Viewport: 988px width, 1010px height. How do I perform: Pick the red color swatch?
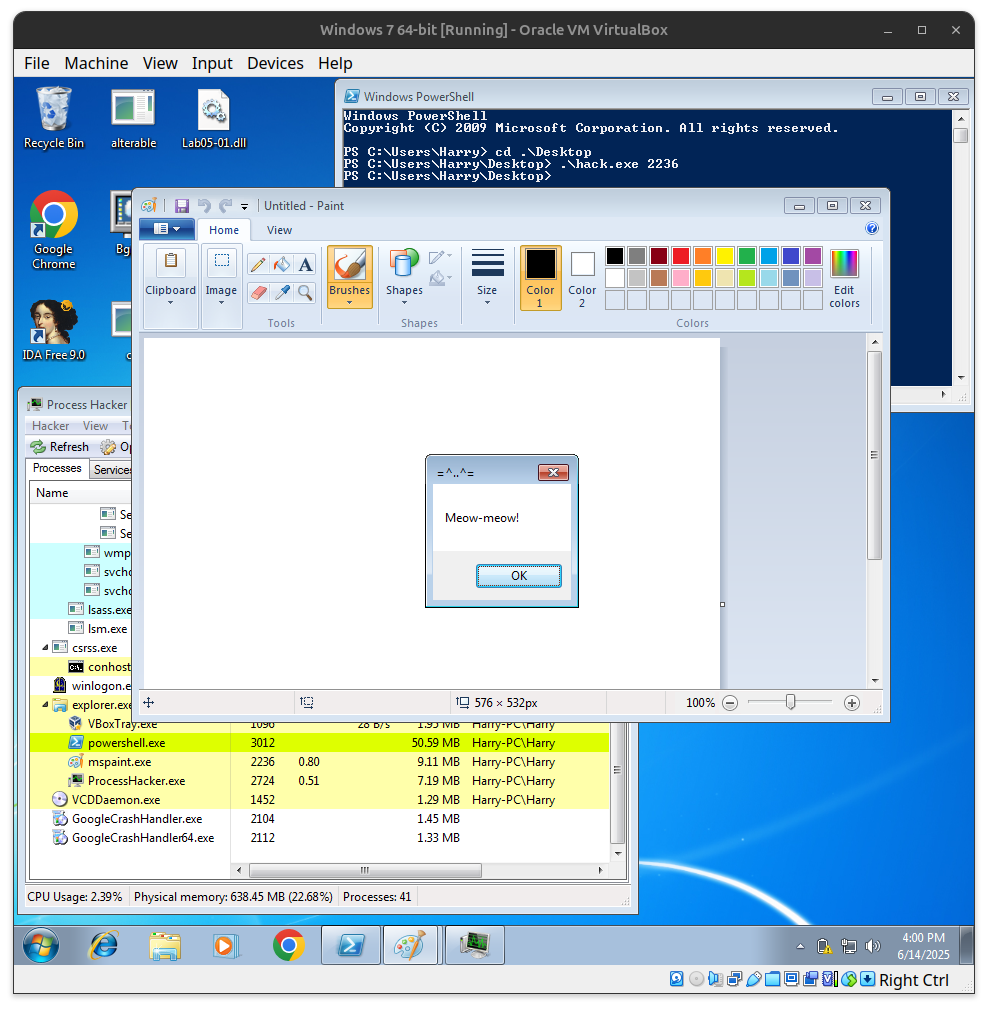[681, 256]
